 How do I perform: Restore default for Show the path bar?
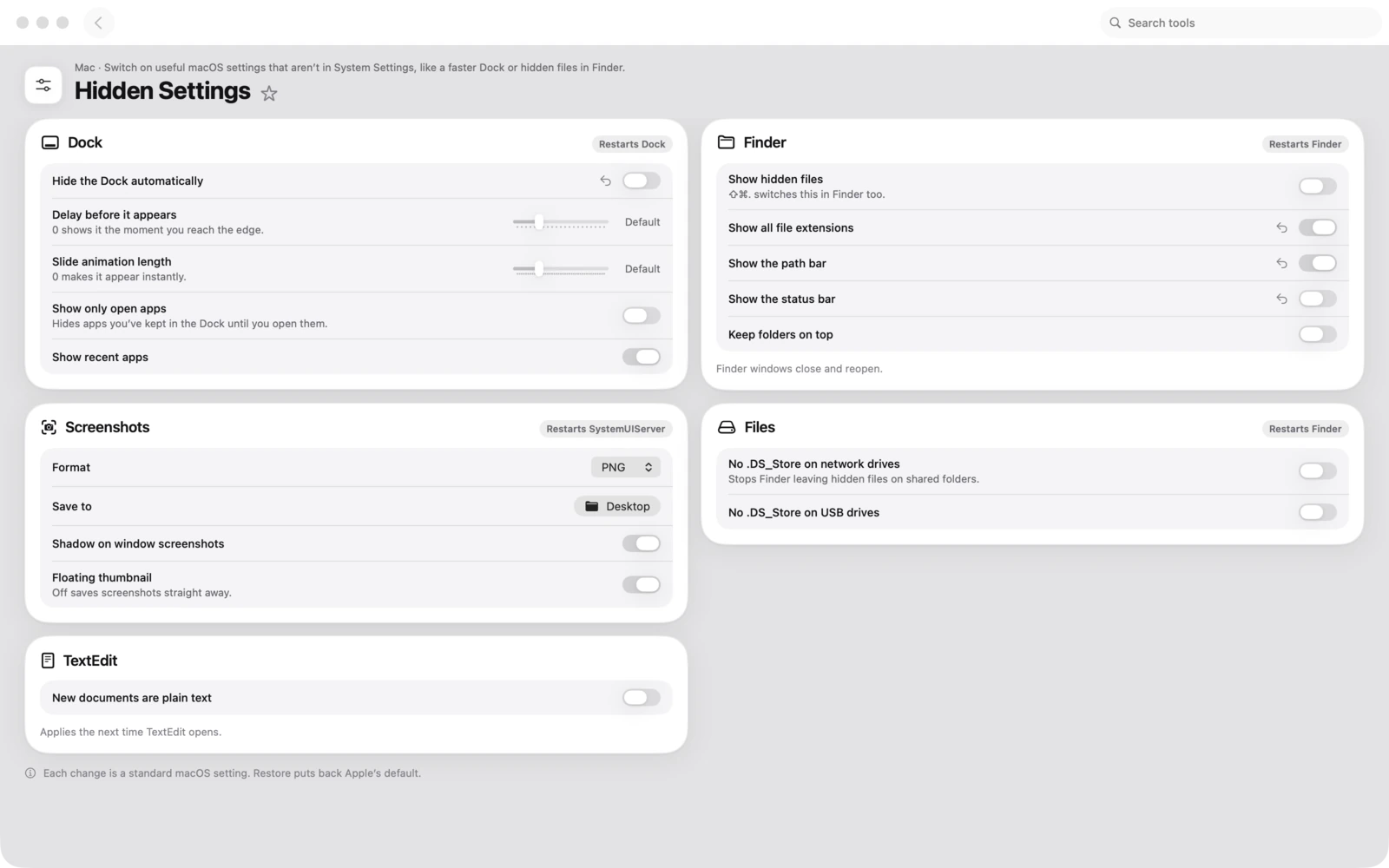click(x=1281, y=263)
